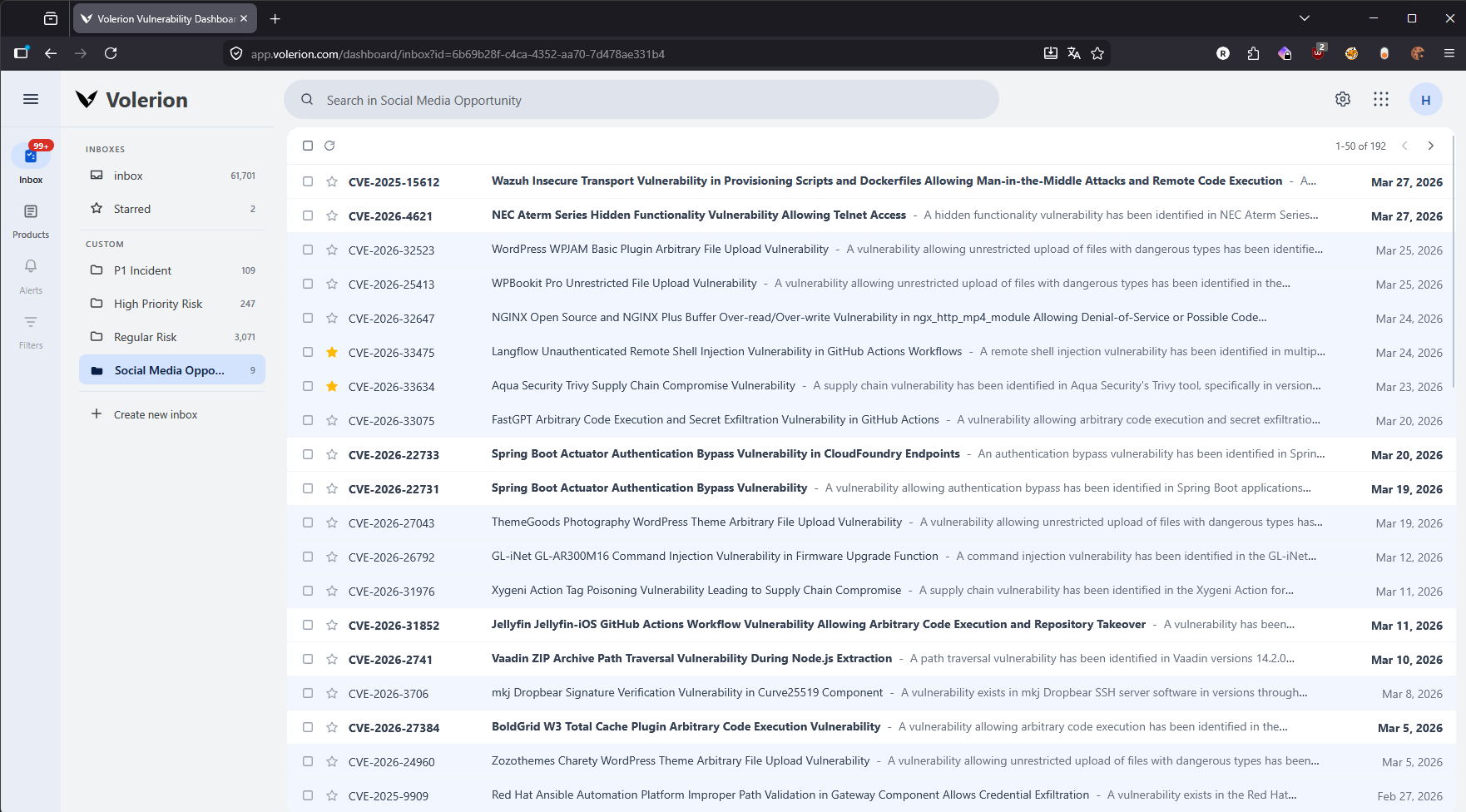Open the apps grid menu
This screenshot has width=1466, height=812.
click(x=1381, y=99)
